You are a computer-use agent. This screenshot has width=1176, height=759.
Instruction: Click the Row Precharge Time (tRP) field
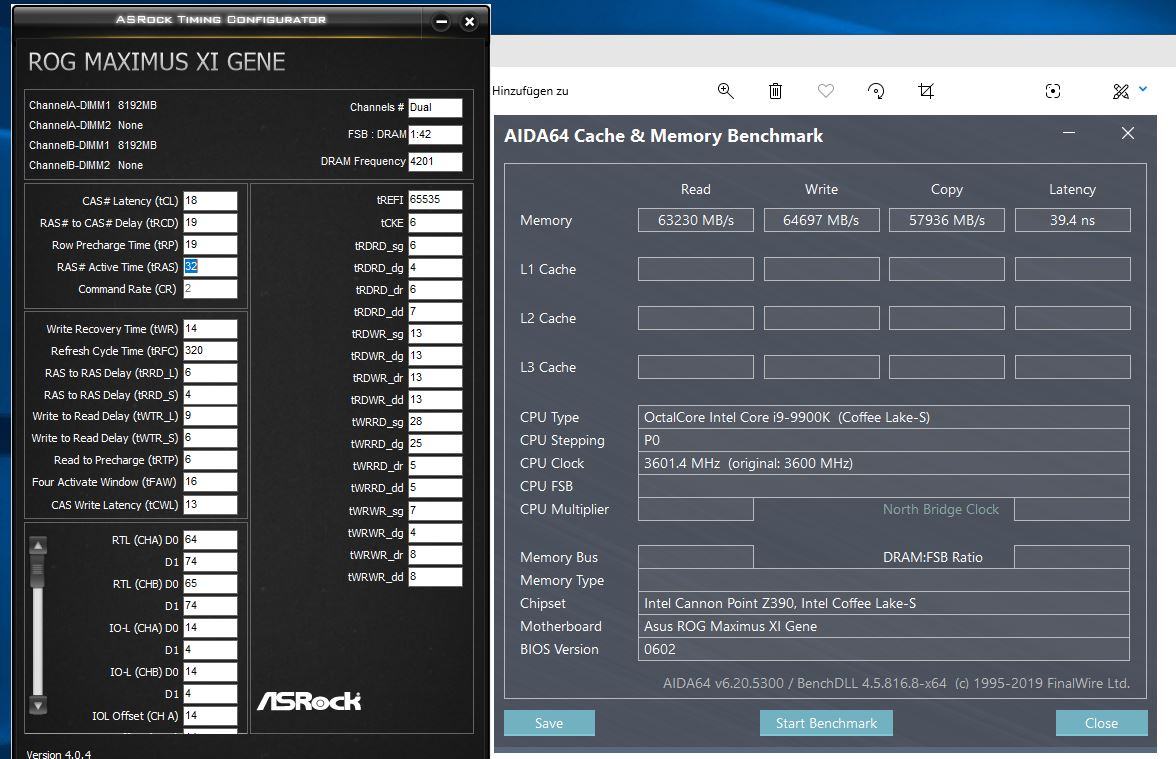(210, 244)
